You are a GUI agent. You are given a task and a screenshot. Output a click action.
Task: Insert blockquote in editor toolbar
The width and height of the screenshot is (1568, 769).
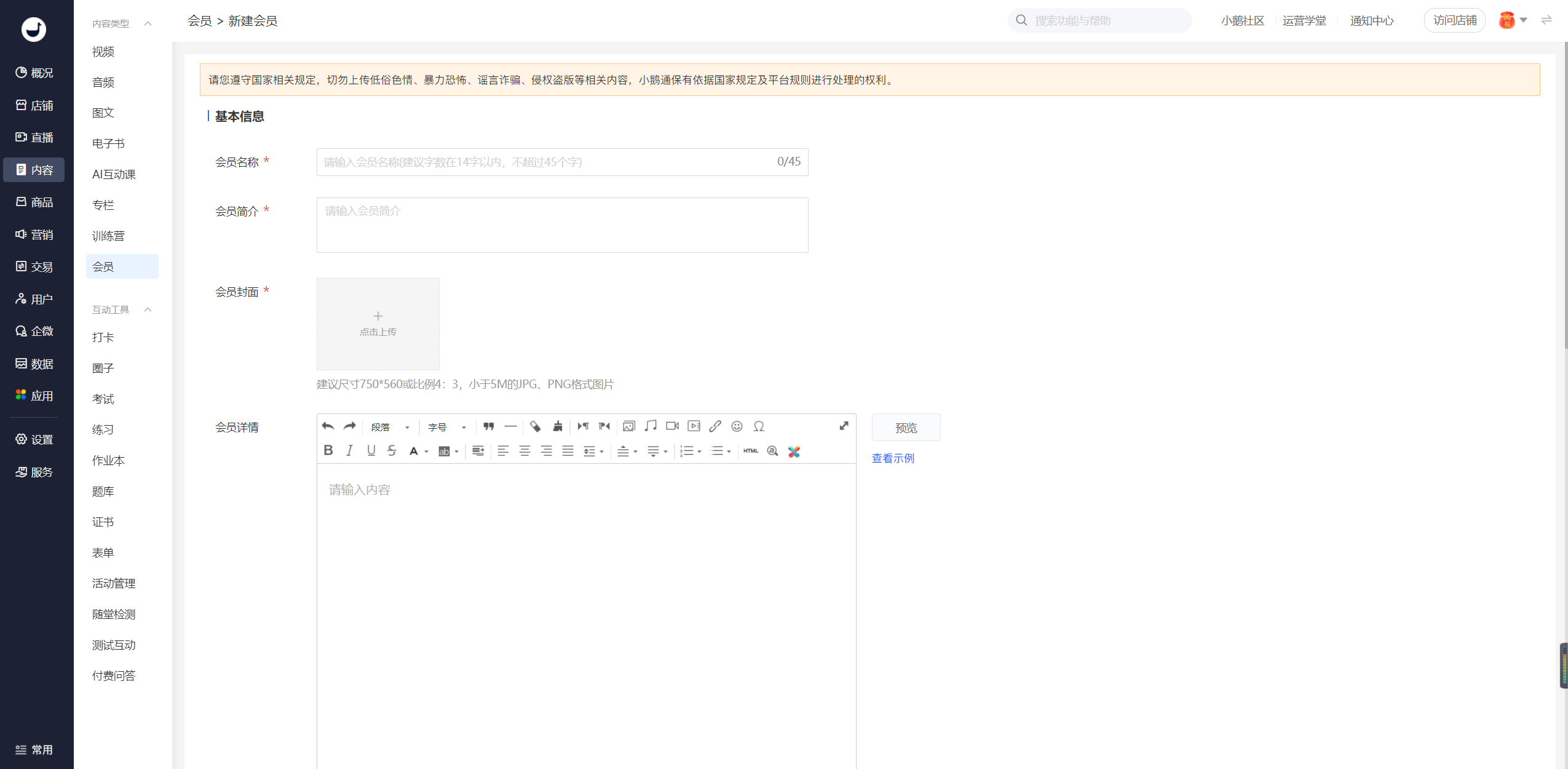tap(489, 426)
